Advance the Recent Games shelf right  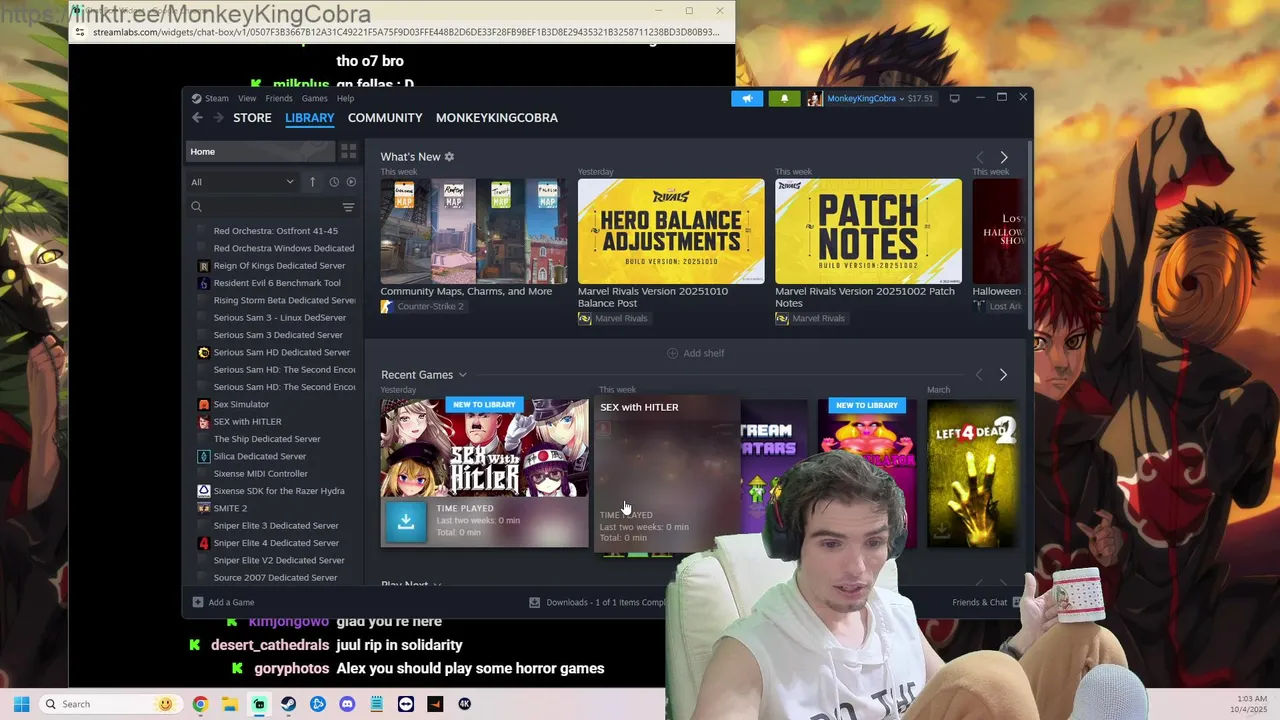click(1003, 374)
